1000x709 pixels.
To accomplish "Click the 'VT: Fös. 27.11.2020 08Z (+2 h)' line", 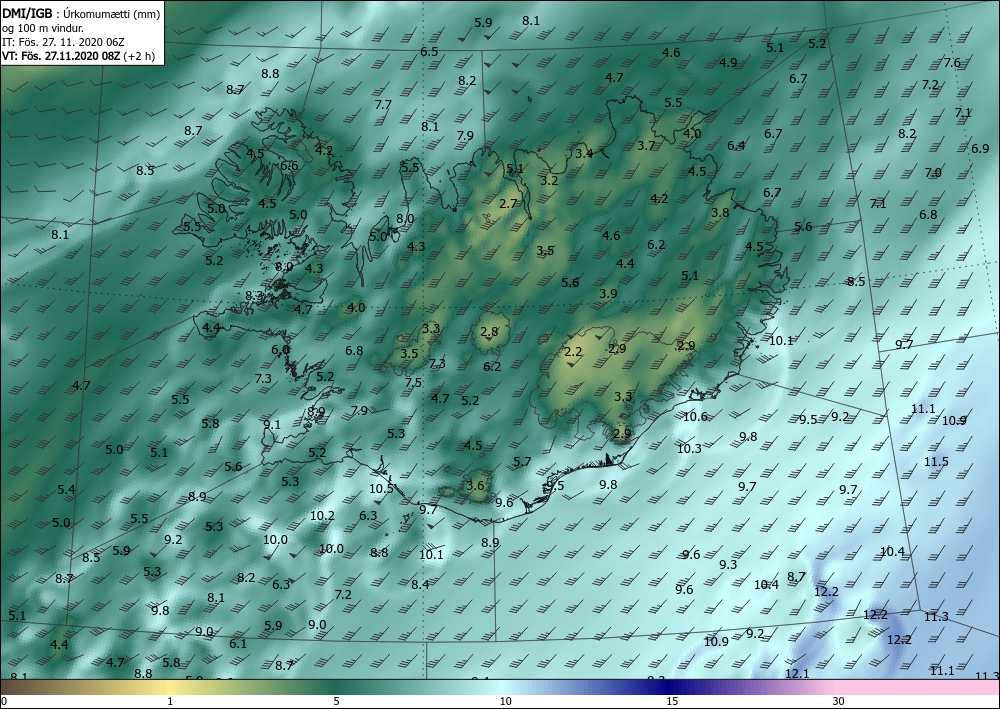I will (x=78, y=56).
